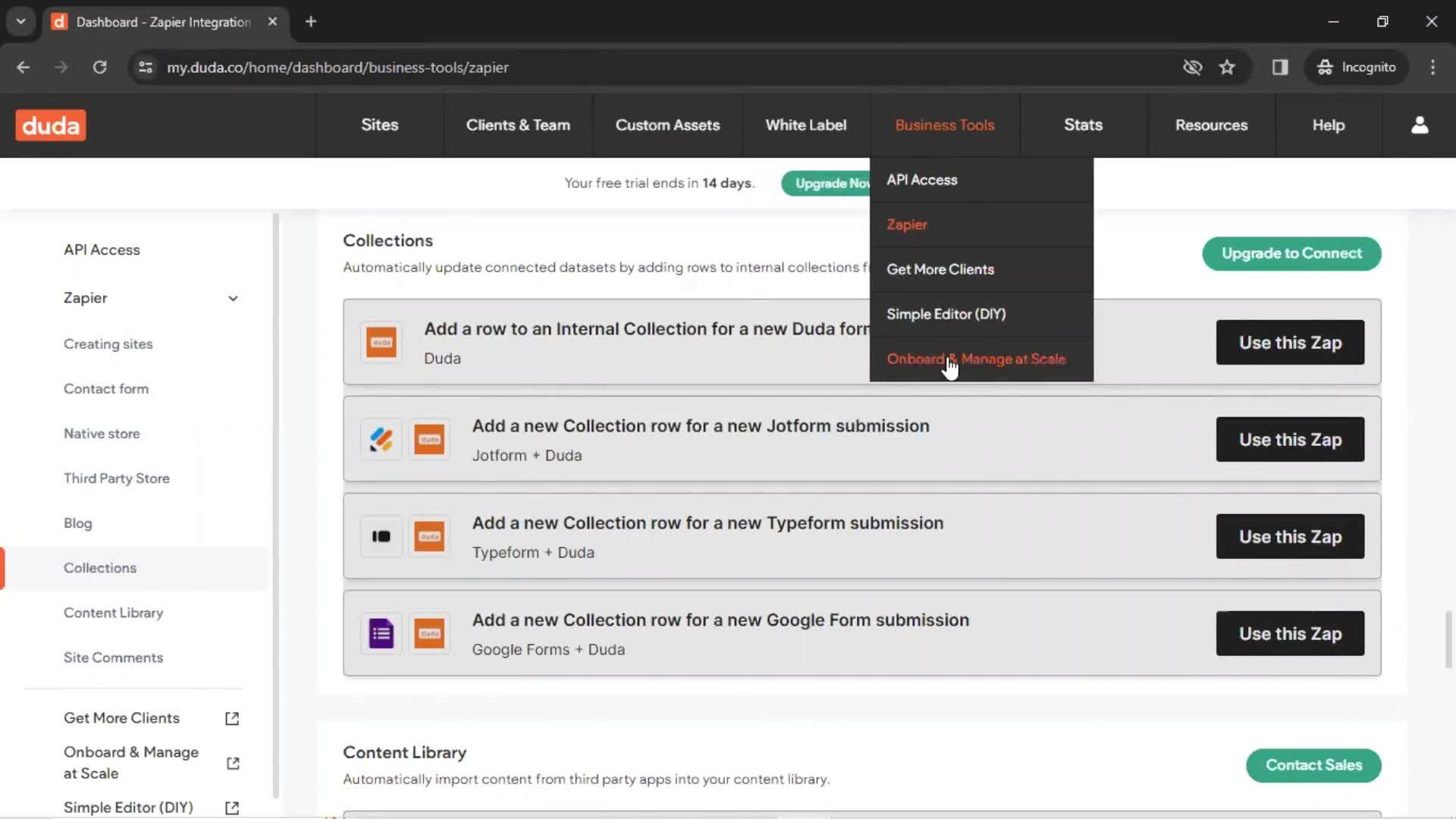Click external link icon beside Simple Editor (DIY)
The image size is (1456, 819).
(232, 808)
